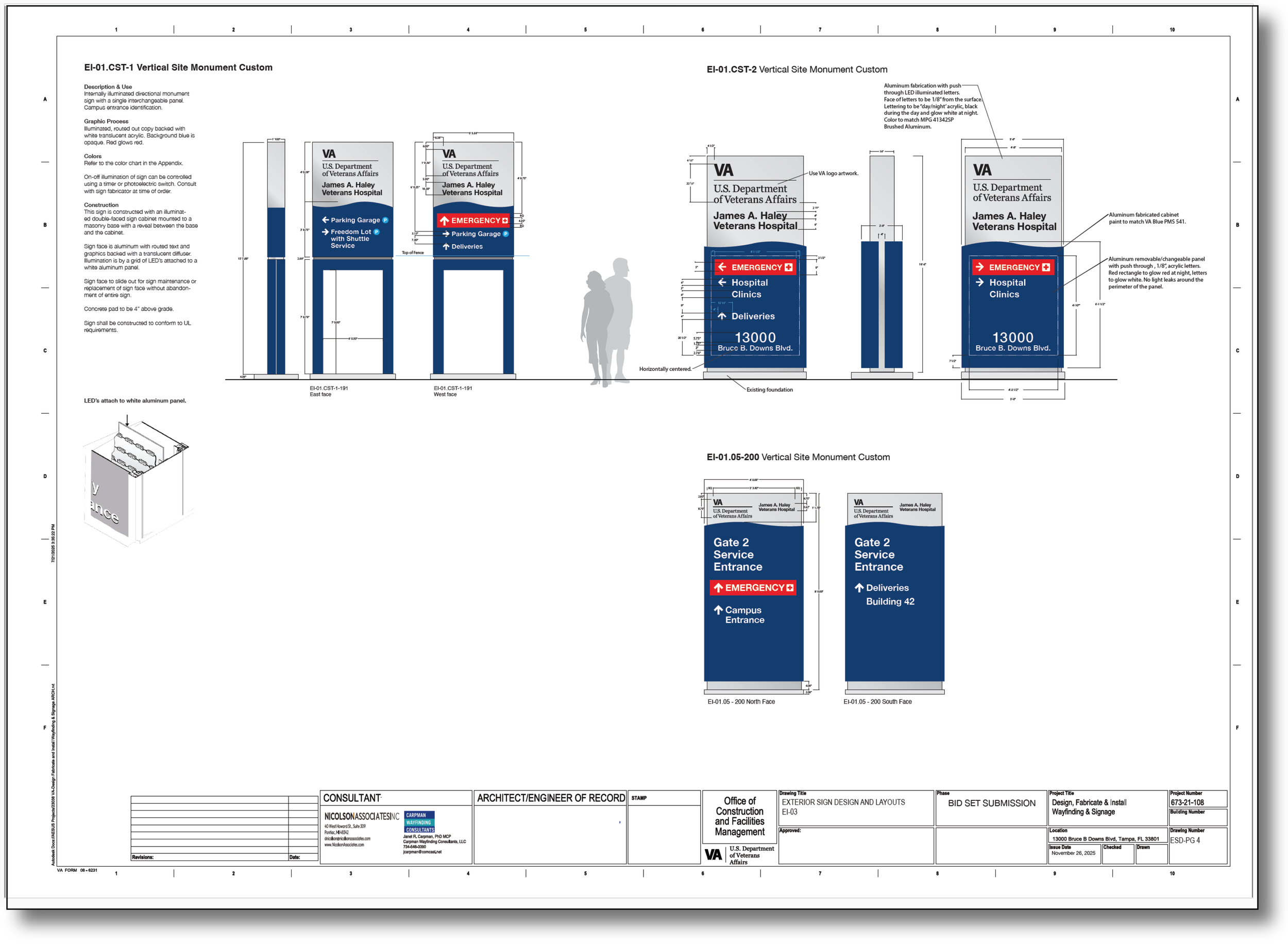Click 'EXTERIOR SIGN DESIGN AND LAYOUTS' drawing title
The width and height of the screenshot is (1288, 944).
point(843,803)
